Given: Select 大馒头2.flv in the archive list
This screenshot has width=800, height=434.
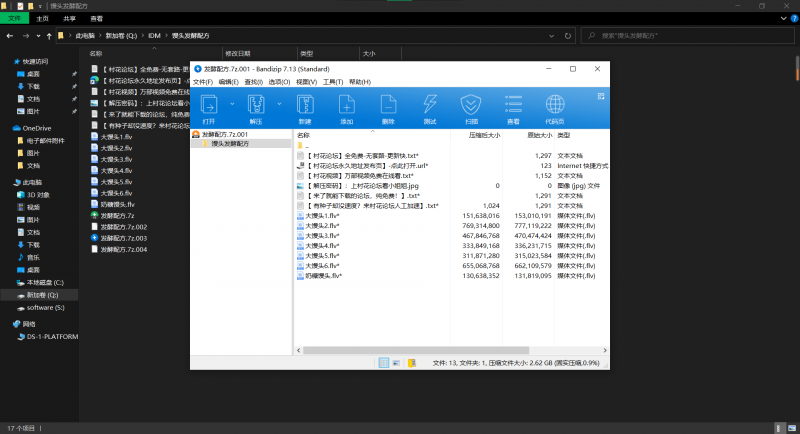Looking at the screenshot, I should point(322,227).
